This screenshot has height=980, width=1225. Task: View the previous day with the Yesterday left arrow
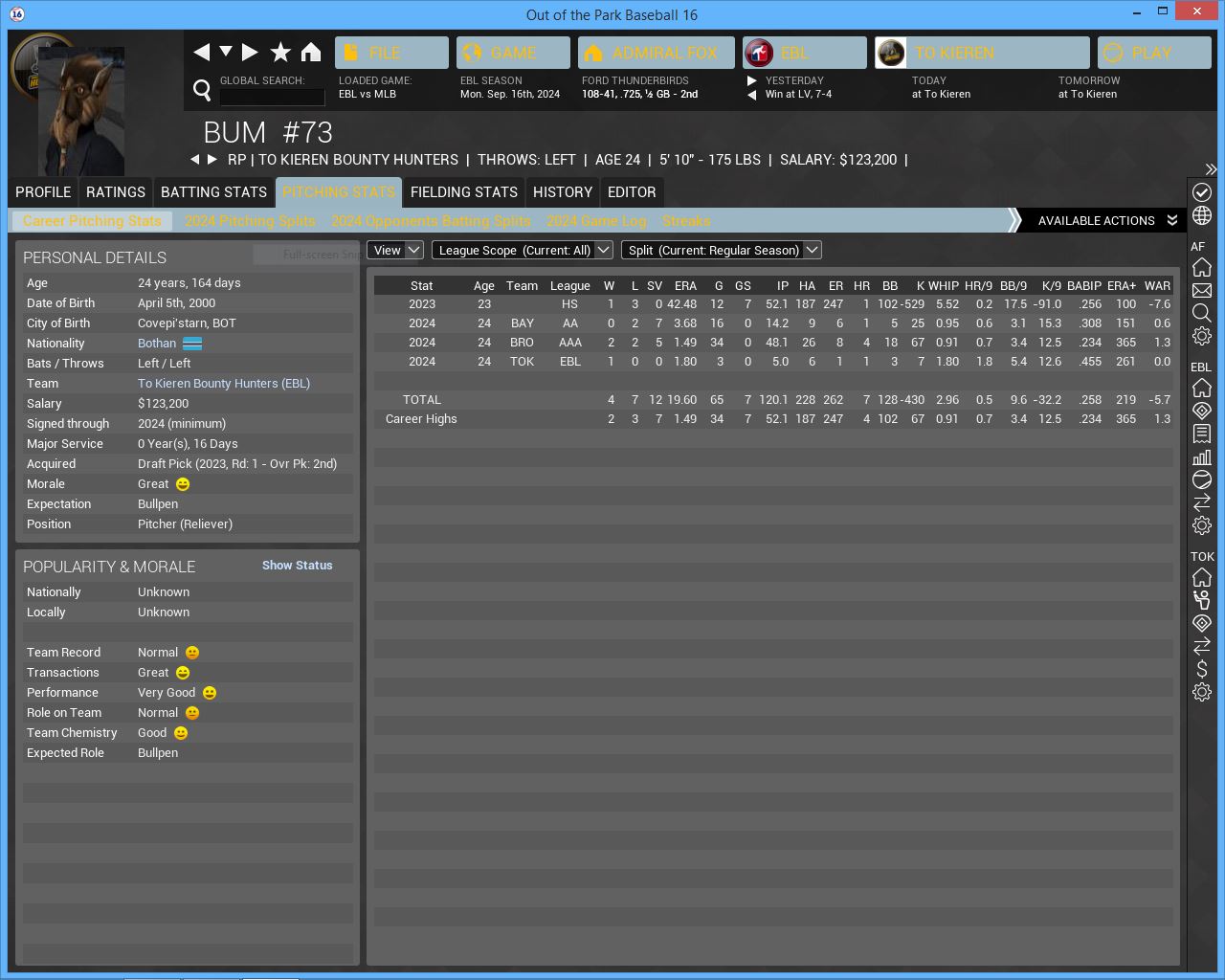coord(751,95)
